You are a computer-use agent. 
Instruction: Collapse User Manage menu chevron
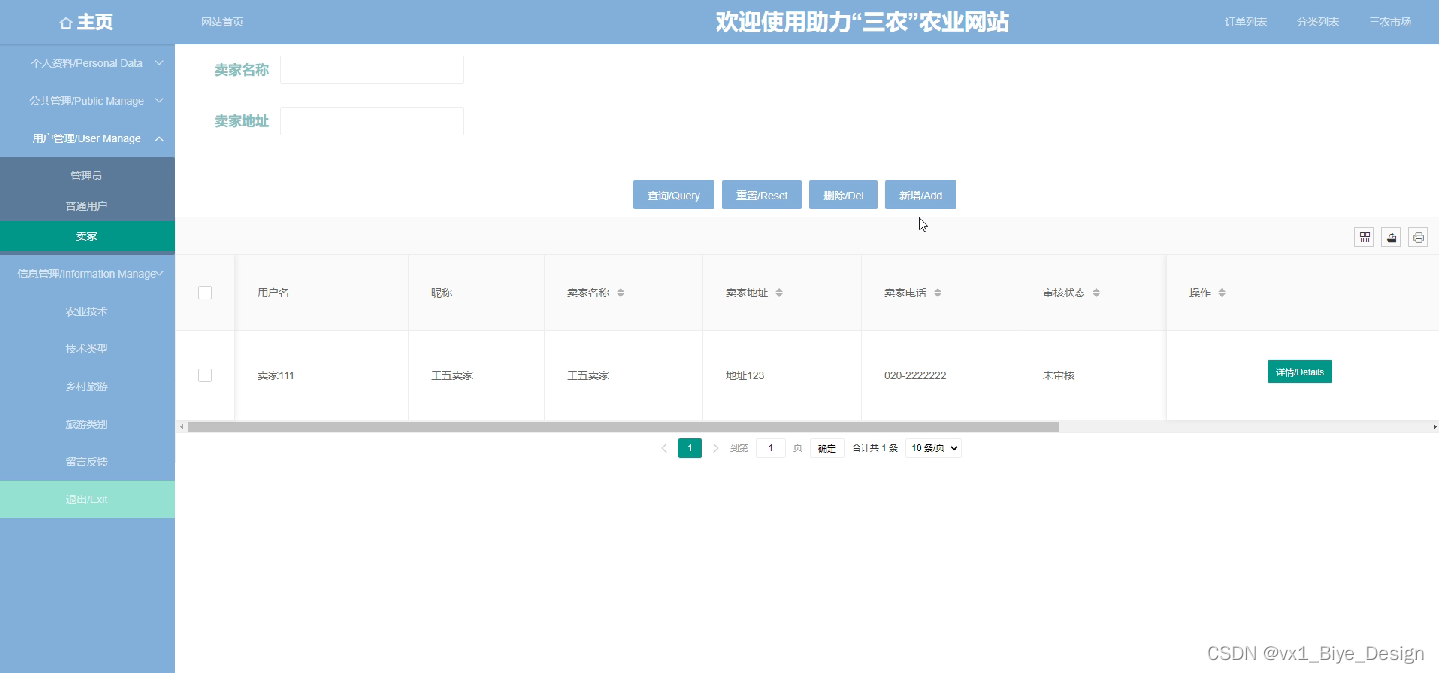[x=159, y=138]
